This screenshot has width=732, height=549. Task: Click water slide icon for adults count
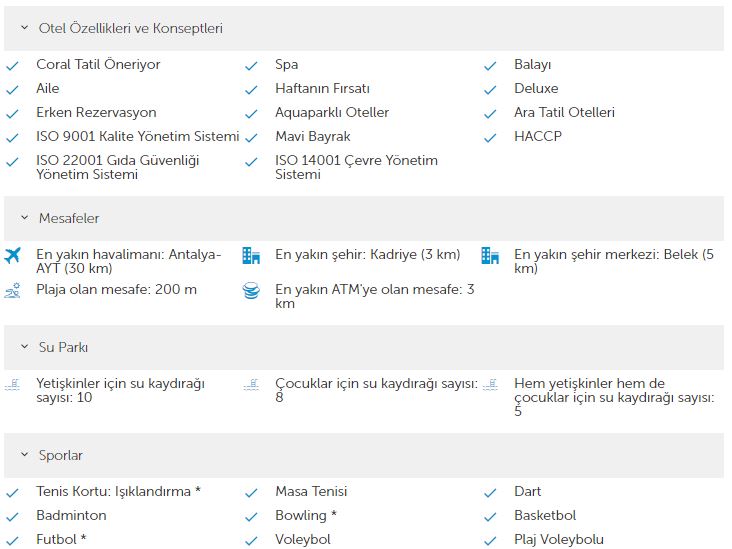click(13, 385)
